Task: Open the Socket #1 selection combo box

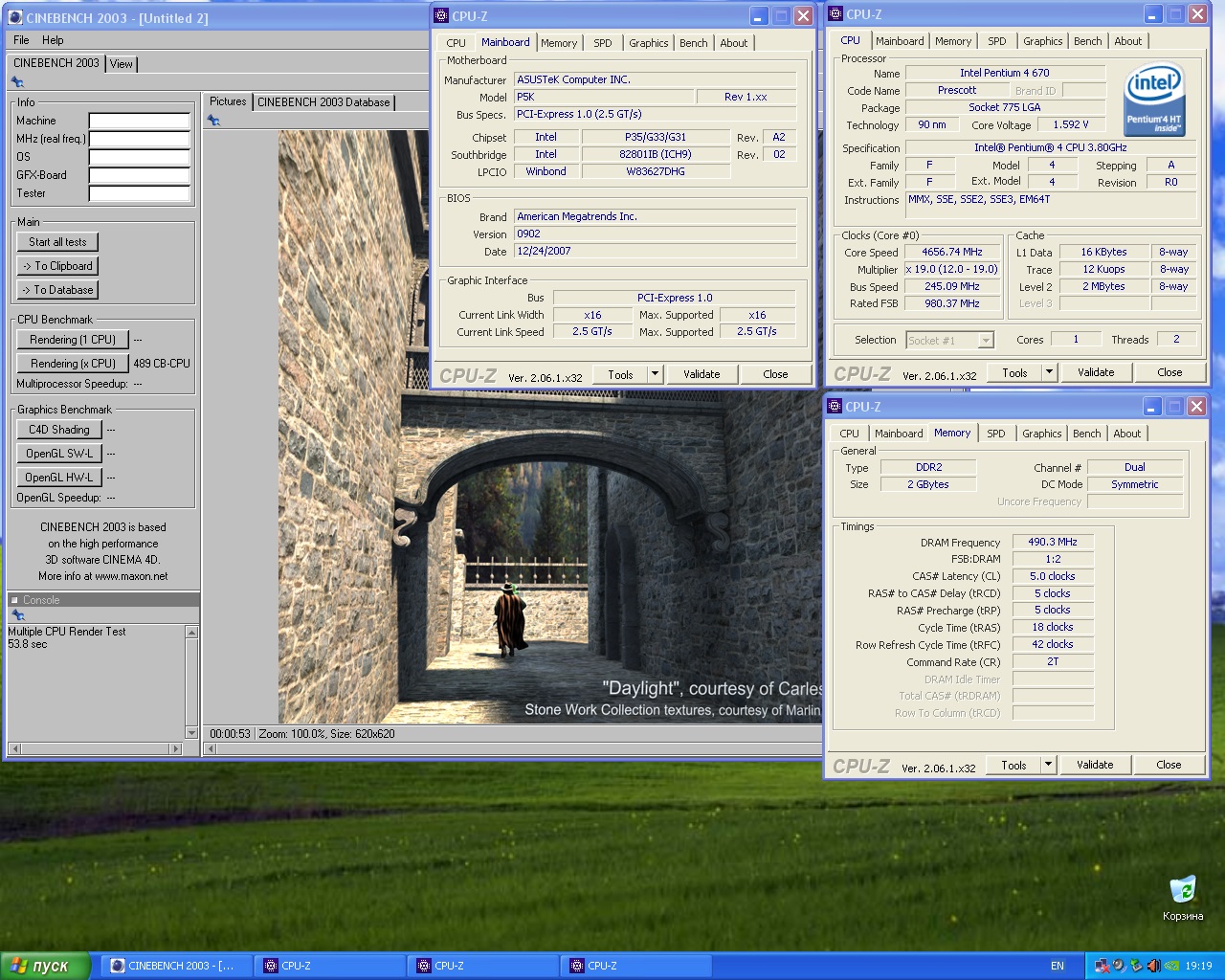Action: (x=949, y=340)
